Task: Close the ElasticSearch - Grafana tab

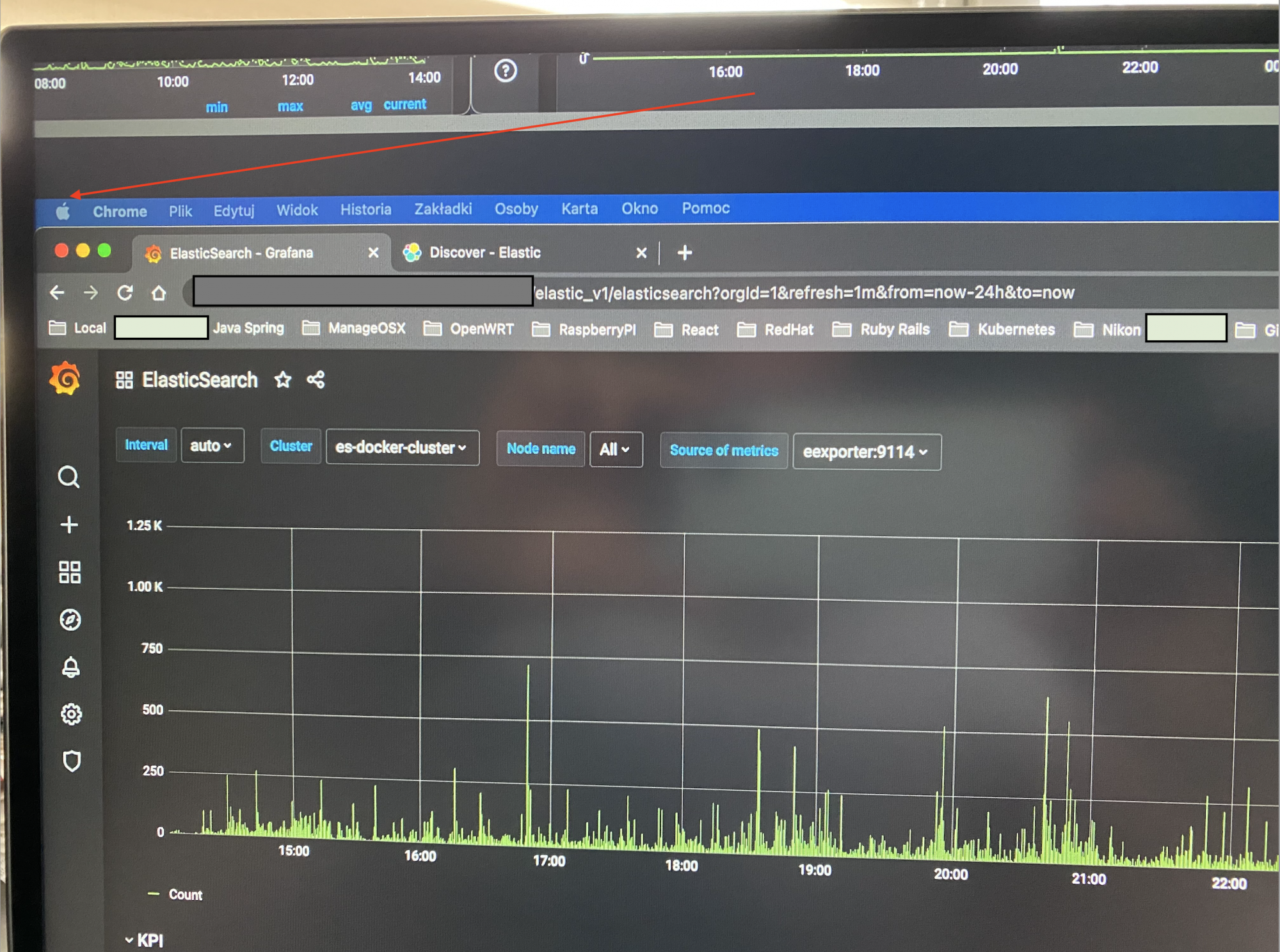Action: pyautogui.click(x=374, y=253)
